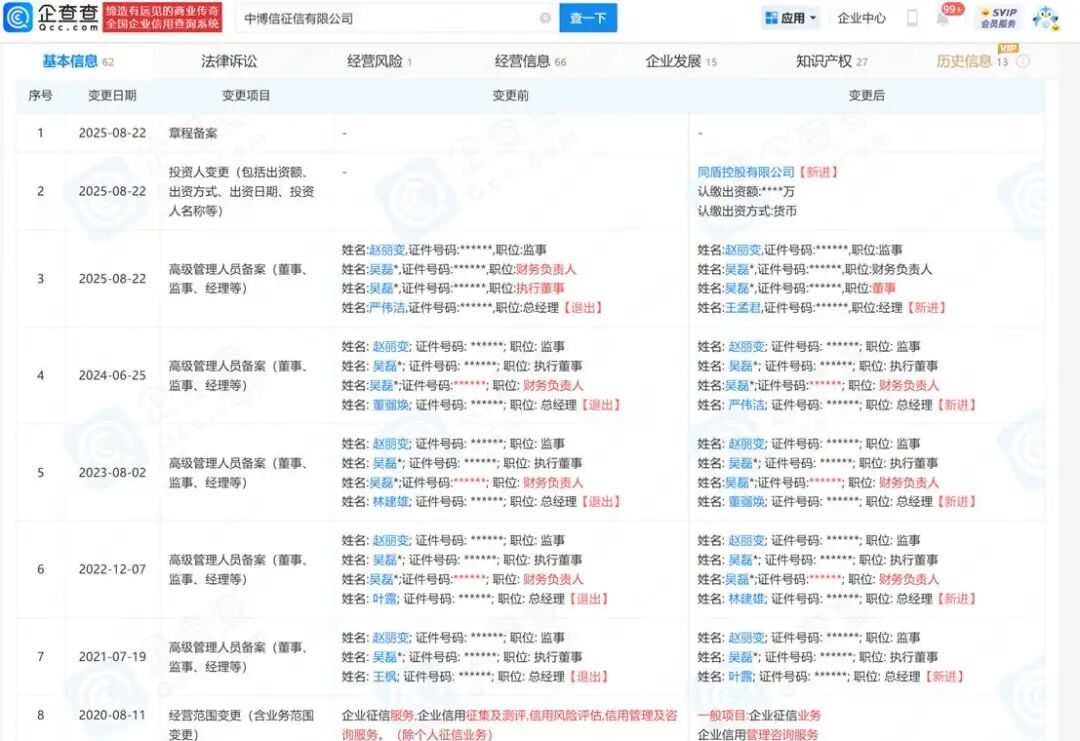Click the 变更日期 column header

tap(112, 96)
